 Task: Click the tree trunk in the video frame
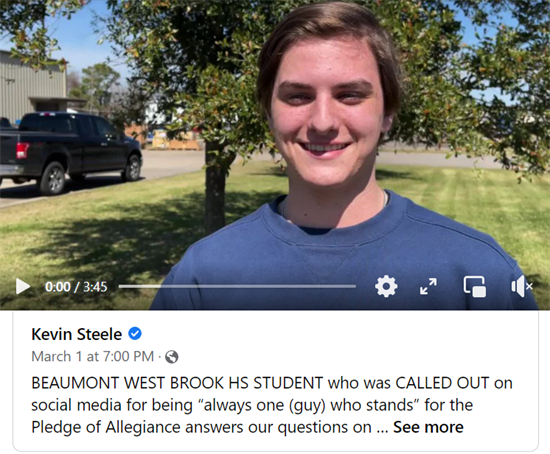coord(215,186)
